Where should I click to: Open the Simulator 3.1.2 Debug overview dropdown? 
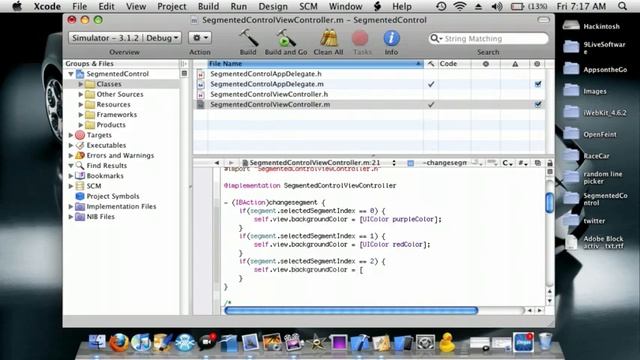coord(124,38)
